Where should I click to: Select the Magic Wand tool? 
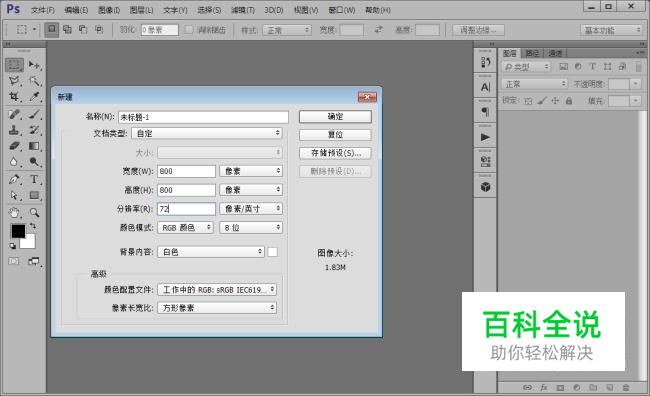point(34,80)
